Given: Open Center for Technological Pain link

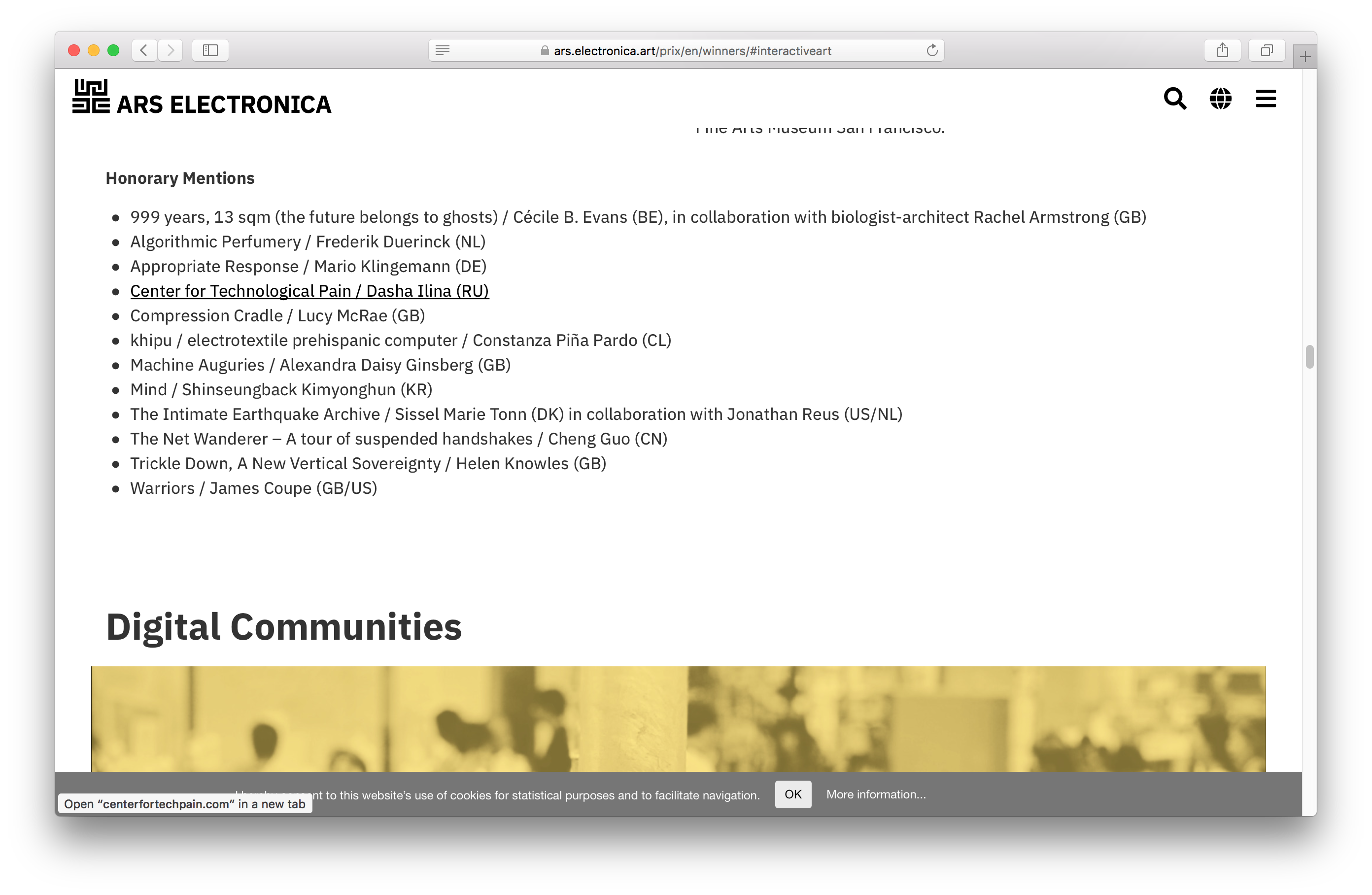Looking at the screenshot, I should (x=309, y=291).
